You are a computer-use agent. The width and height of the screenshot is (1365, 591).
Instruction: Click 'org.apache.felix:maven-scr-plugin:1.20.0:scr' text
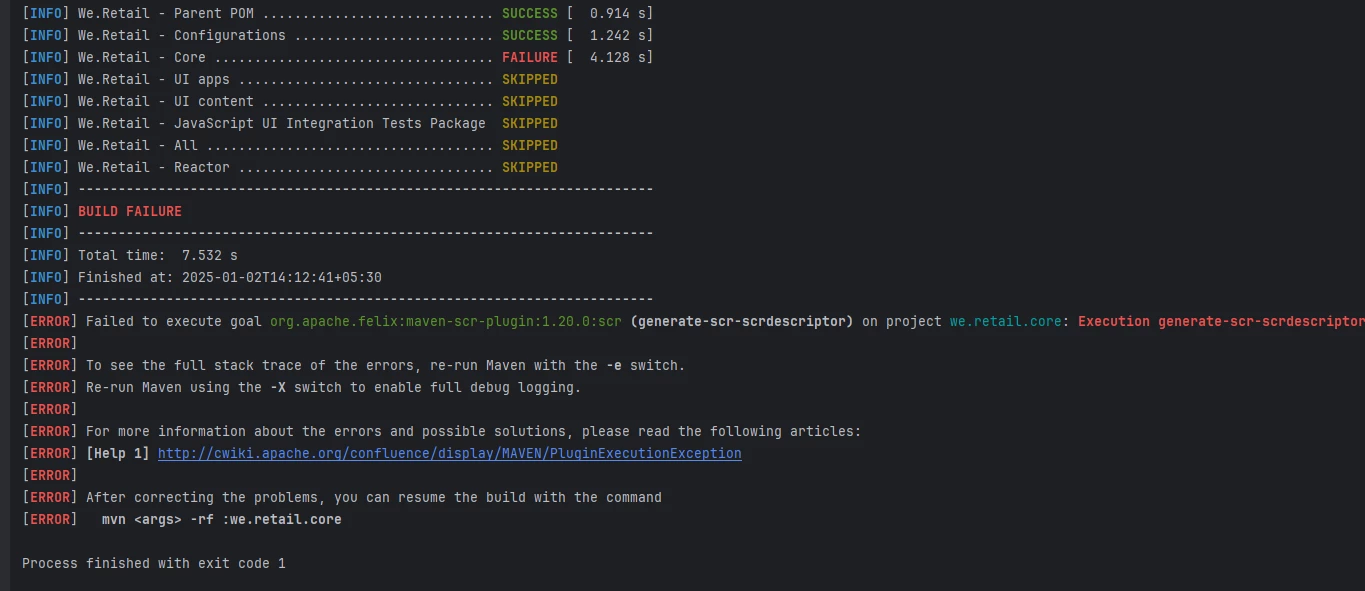coord(446,321)
